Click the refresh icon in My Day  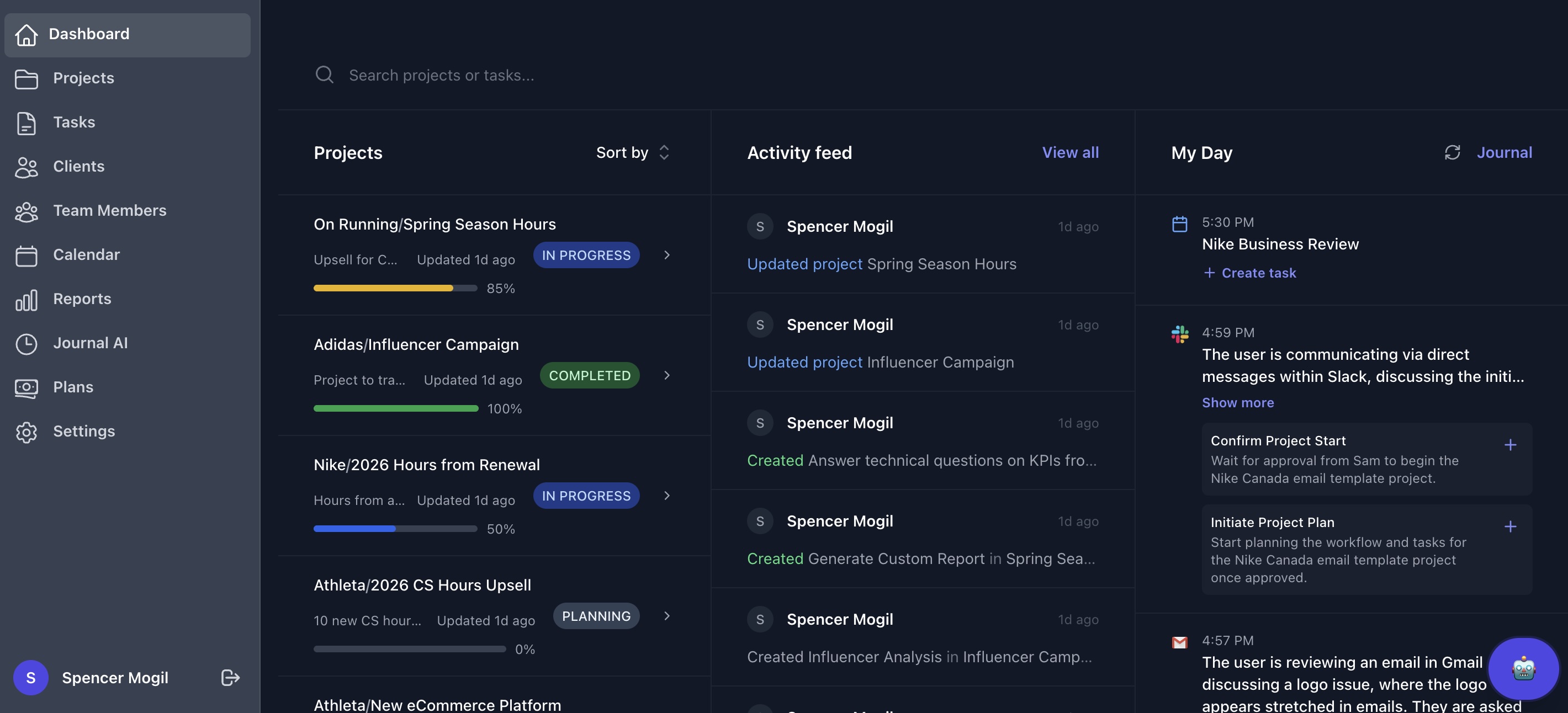coord(1453,152)
